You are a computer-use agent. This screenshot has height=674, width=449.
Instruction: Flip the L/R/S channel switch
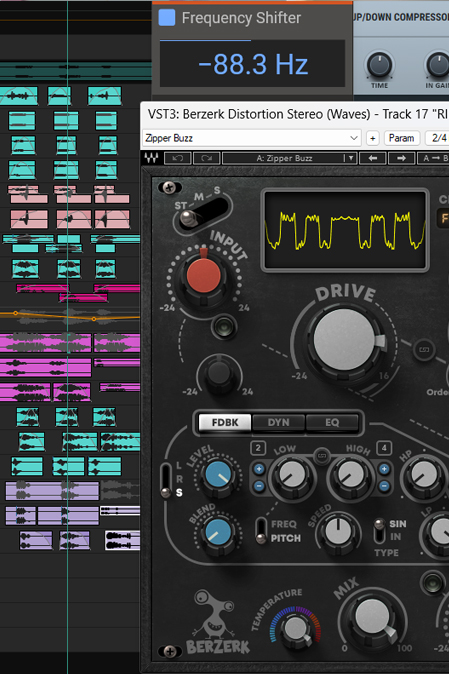click(166, 481)
